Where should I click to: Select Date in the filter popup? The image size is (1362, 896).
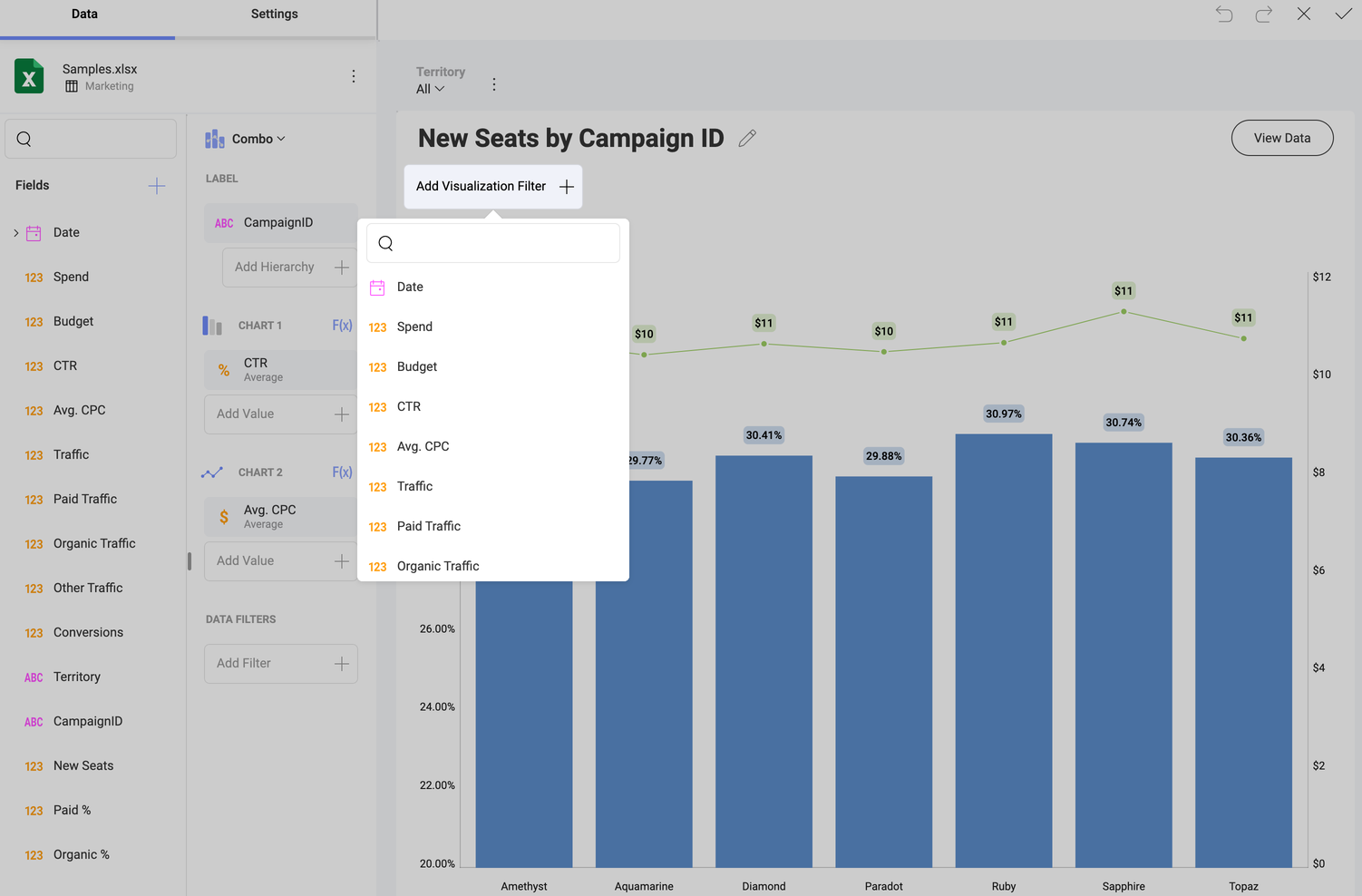pos(493,287)
